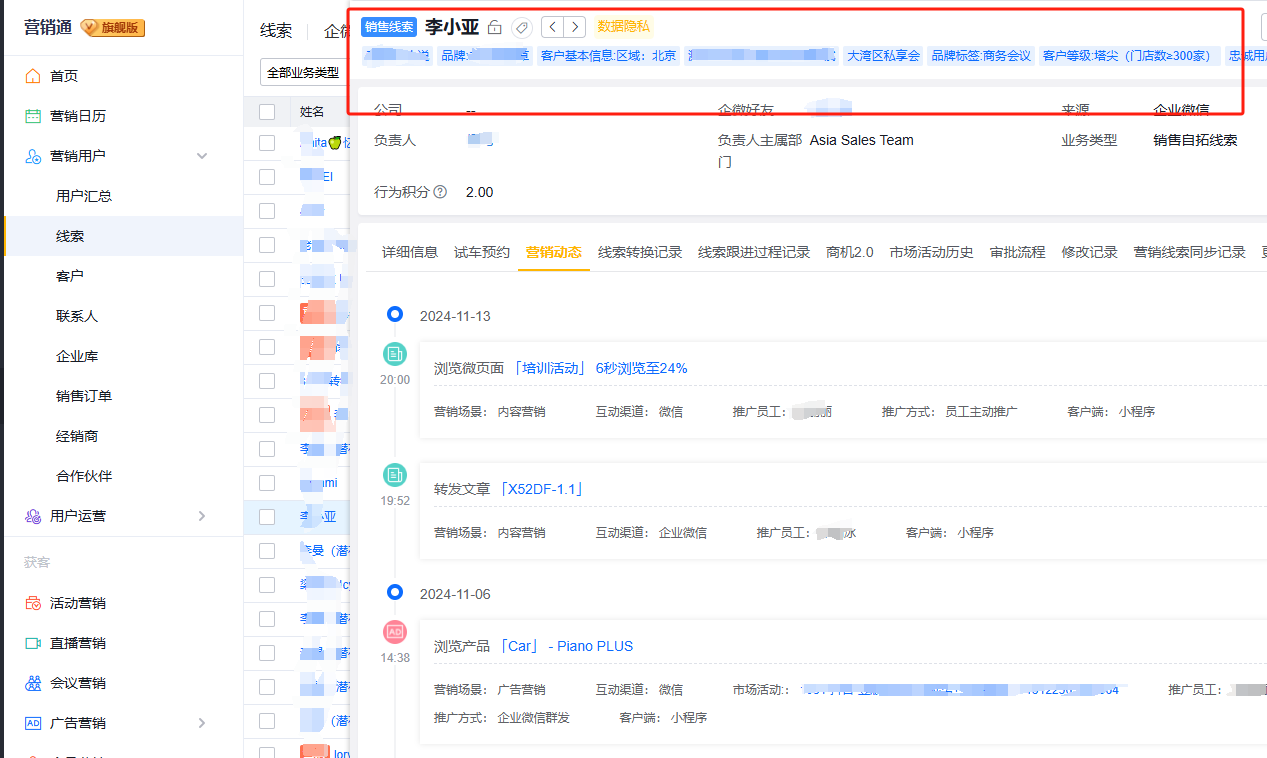Check the checkbox for the 曼（潜 row
1267x758 pixels.
(267, 551)
